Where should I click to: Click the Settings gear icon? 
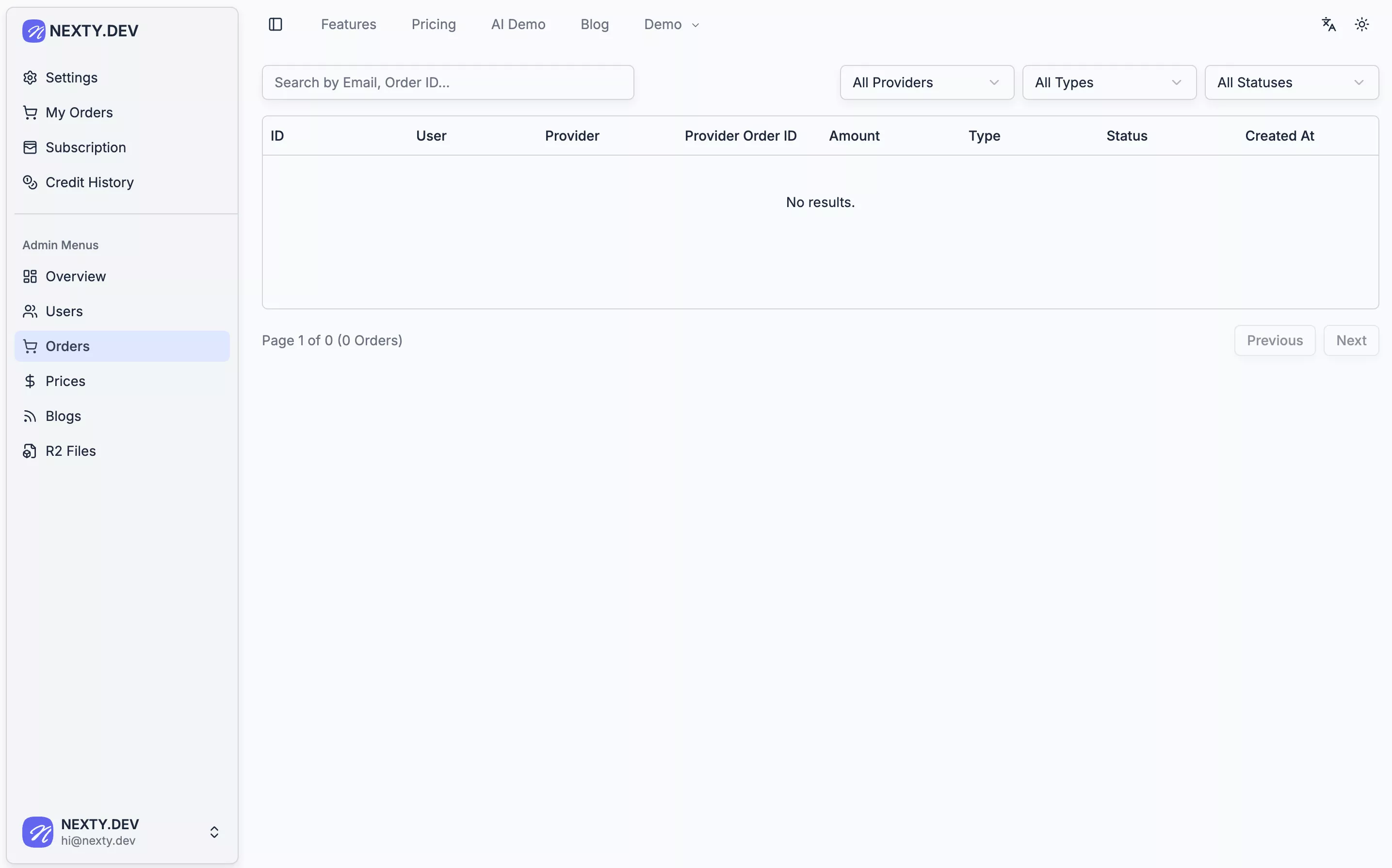click(30, 78)
